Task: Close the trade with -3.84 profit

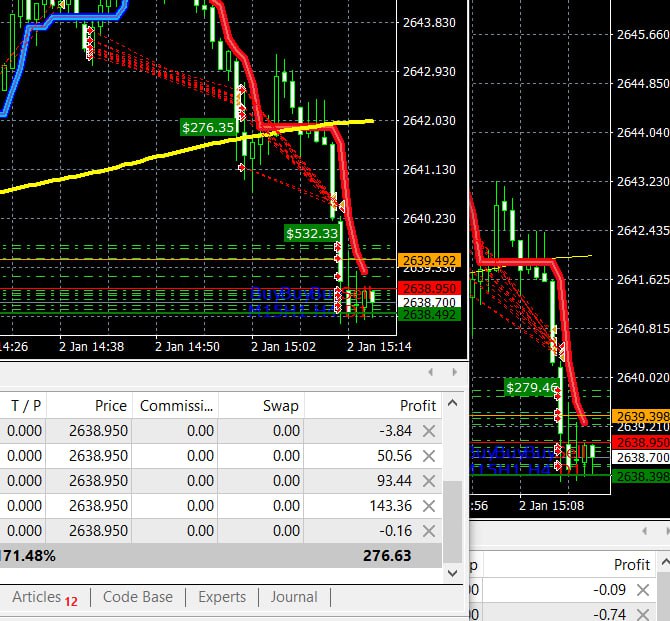Action: pyautogui.click(x=429, y=431)
